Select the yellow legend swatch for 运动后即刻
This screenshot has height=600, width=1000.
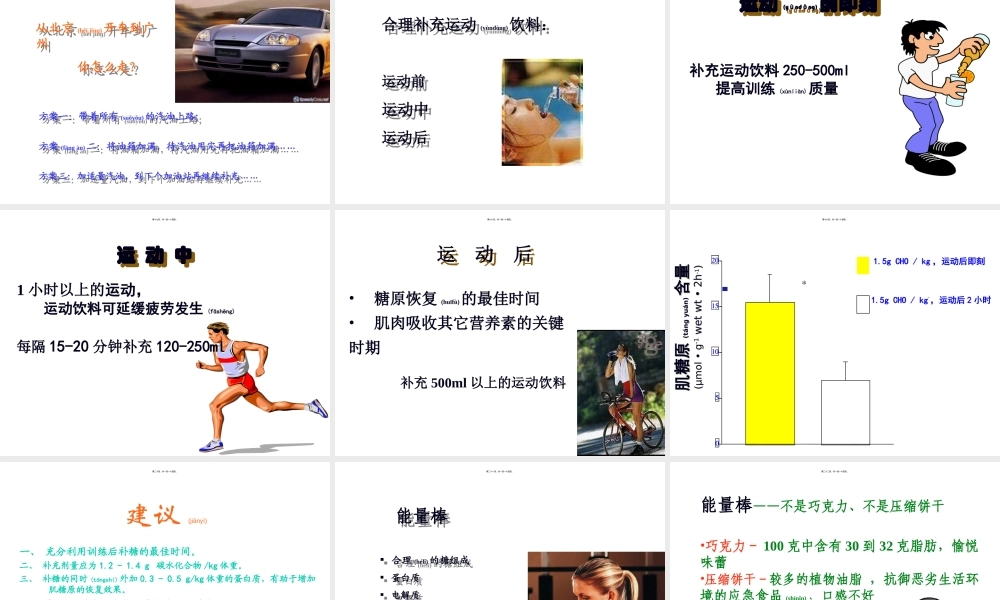pos(862,263)
